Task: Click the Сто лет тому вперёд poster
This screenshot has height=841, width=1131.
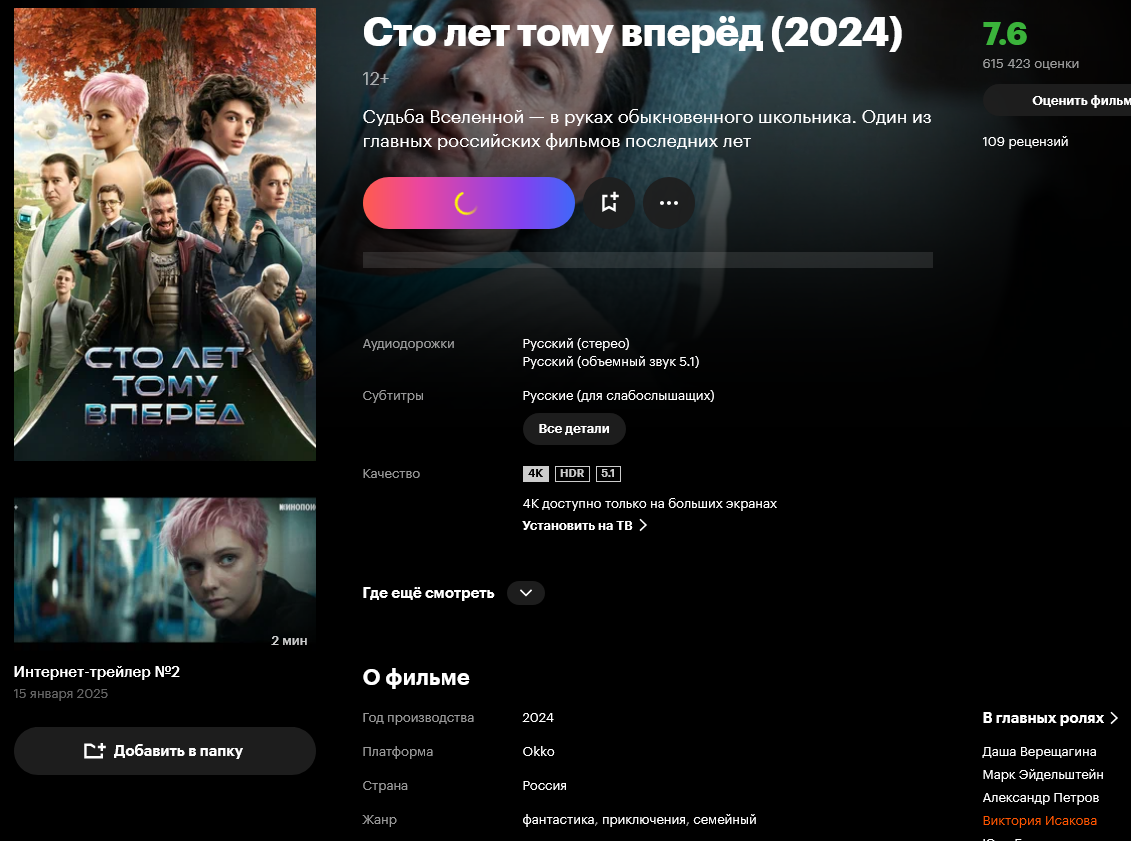Action: (164, 234)
